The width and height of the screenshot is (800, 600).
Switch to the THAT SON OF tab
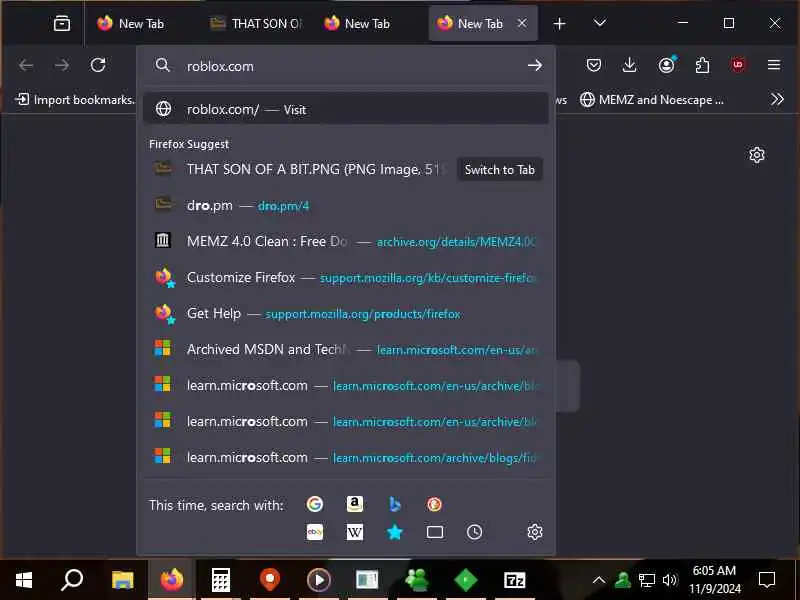tap(258, 23)
